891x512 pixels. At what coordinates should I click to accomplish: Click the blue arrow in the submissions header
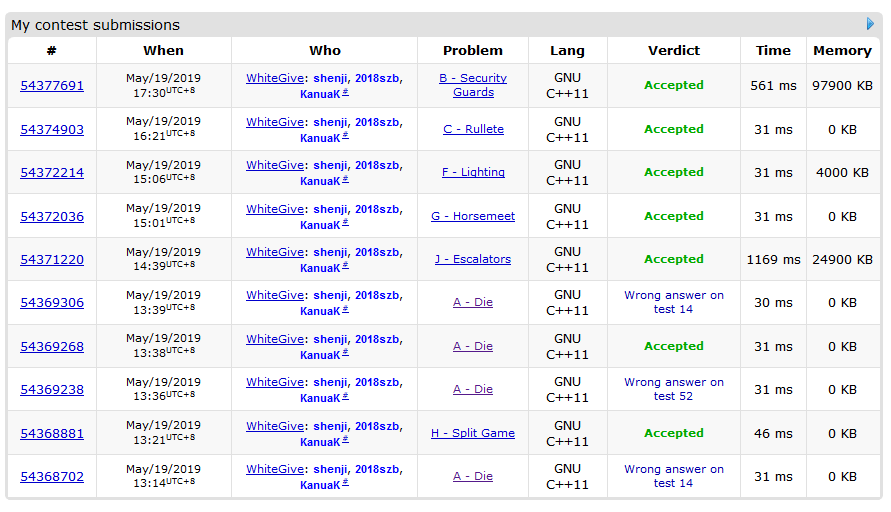click(x=870, y=24)
